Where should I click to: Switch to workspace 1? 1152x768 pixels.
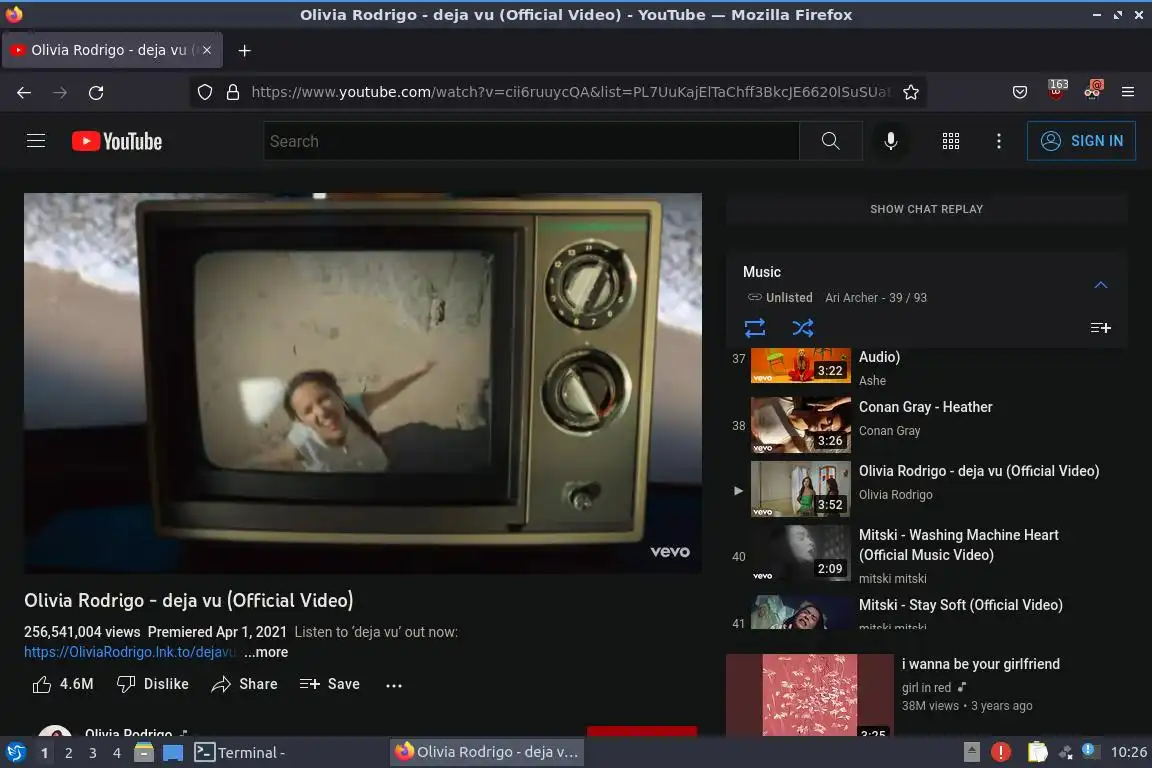[x=45, y=753]
